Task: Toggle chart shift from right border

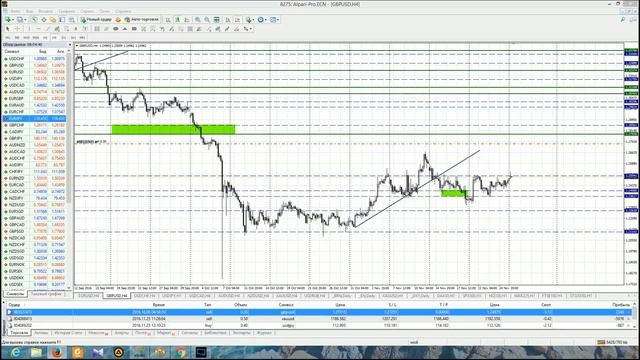Action: [x=237, y=20]
